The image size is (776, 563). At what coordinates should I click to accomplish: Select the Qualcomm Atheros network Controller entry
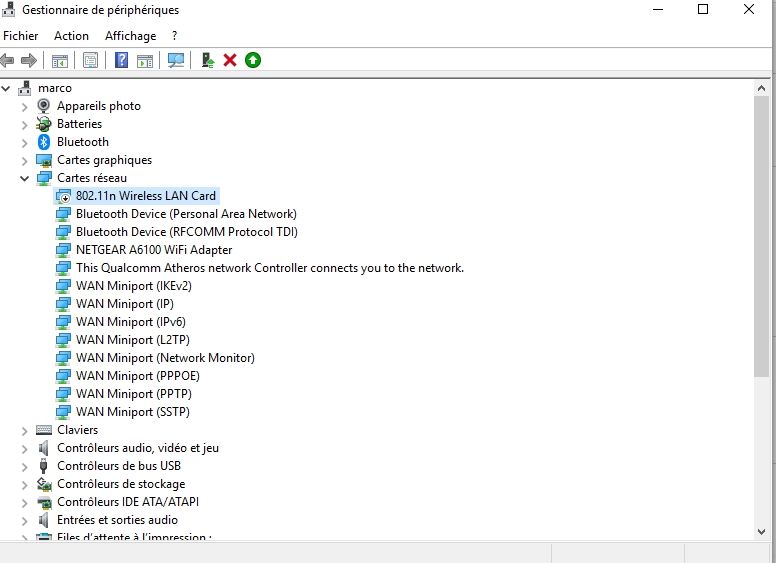coord(270,268)
